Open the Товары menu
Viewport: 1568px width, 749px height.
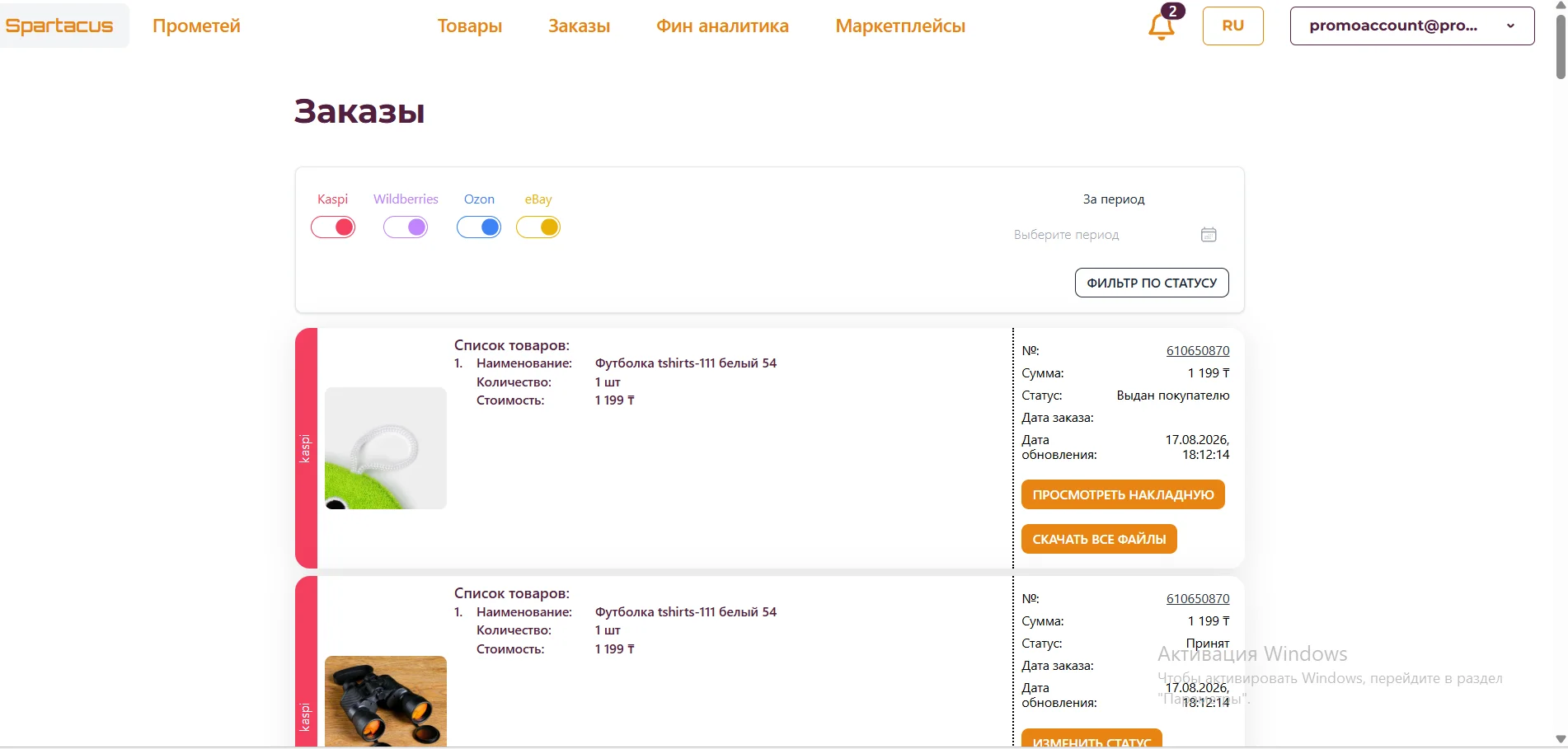click(470, 26)
